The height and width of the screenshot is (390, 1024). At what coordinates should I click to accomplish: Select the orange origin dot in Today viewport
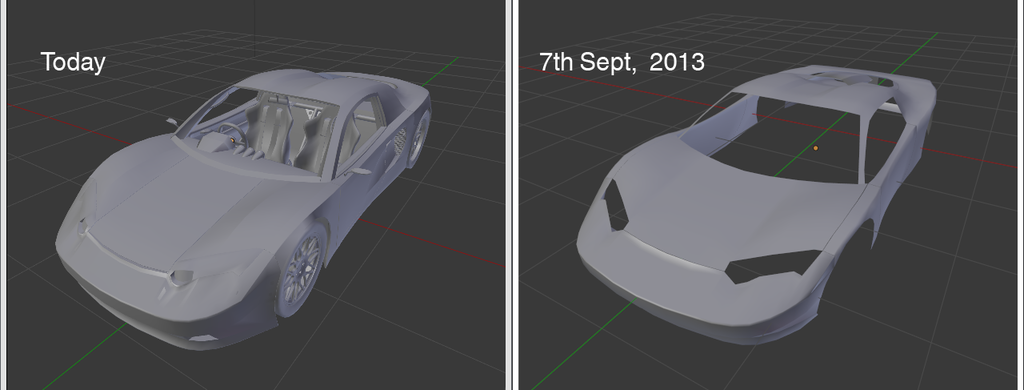point(232,140)
